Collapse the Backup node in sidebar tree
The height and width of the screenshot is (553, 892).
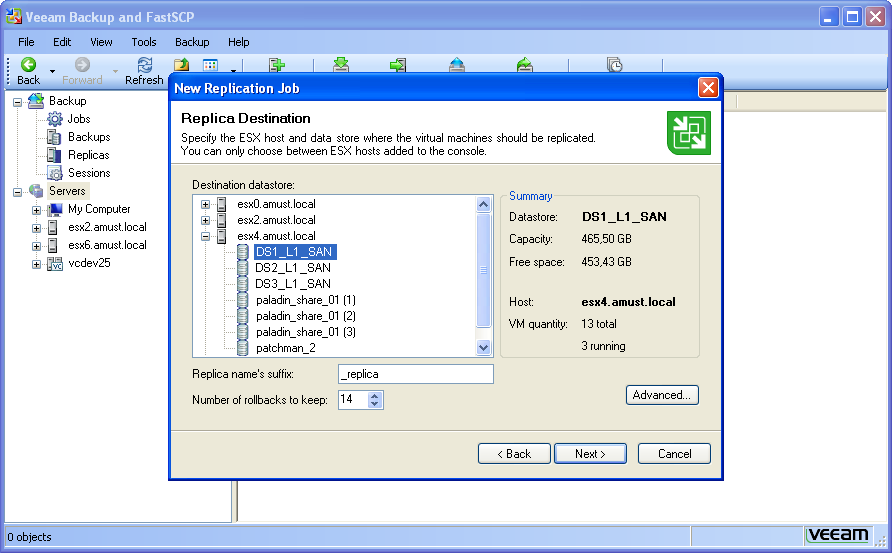(x=18, y=102)
